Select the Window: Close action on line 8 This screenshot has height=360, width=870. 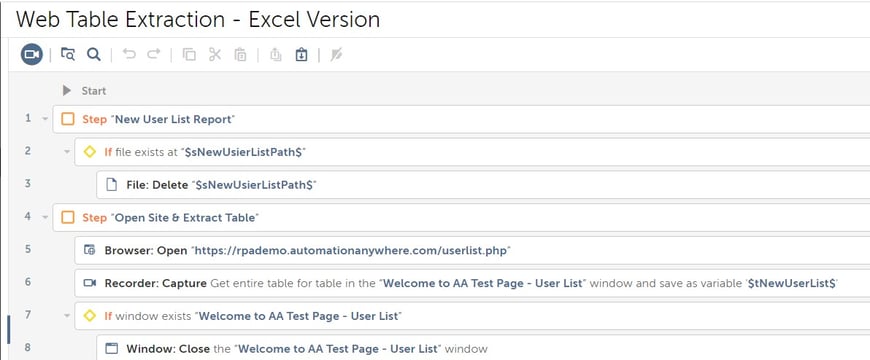pyautogui.click(x=483, y=348)
